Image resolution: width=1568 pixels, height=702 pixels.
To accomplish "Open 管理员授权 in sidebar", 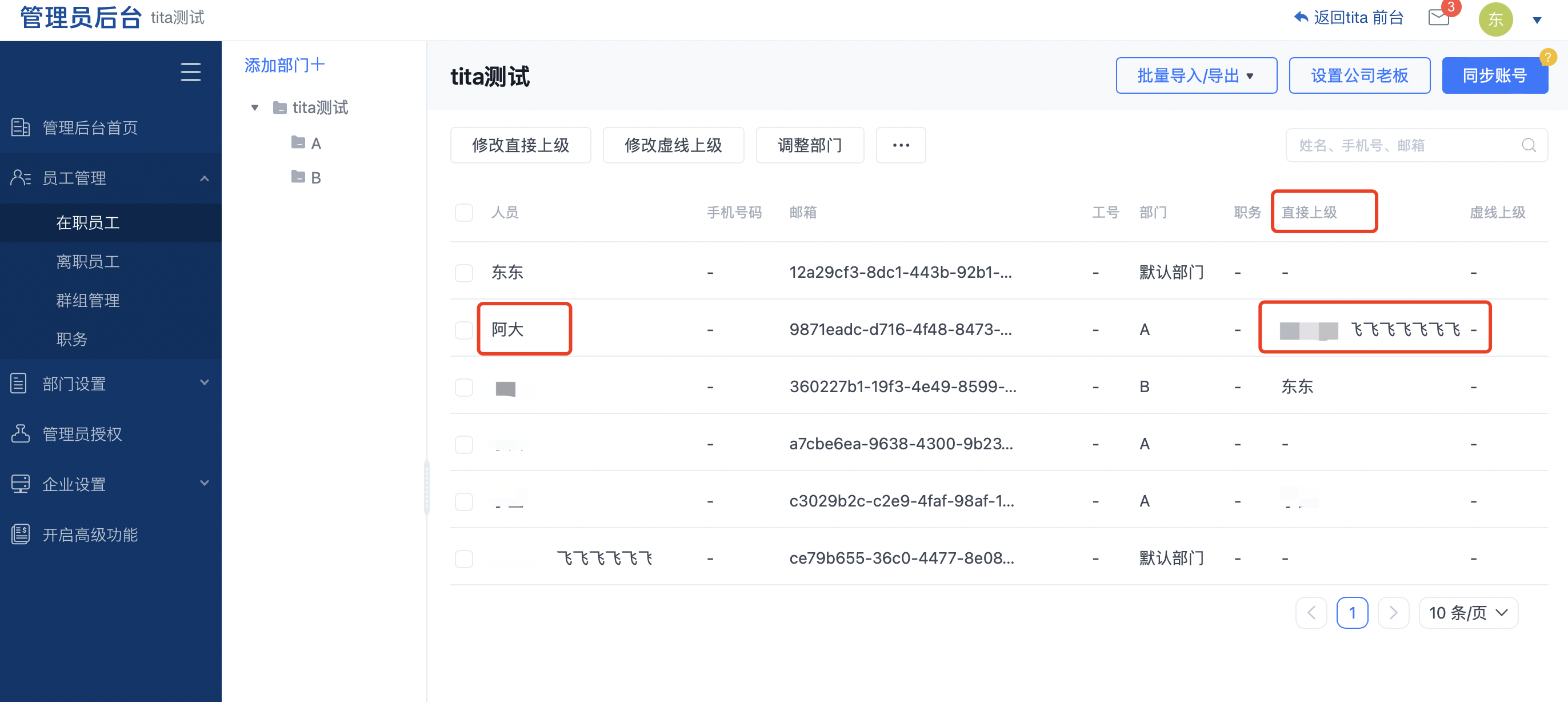I will coord(111,433).
